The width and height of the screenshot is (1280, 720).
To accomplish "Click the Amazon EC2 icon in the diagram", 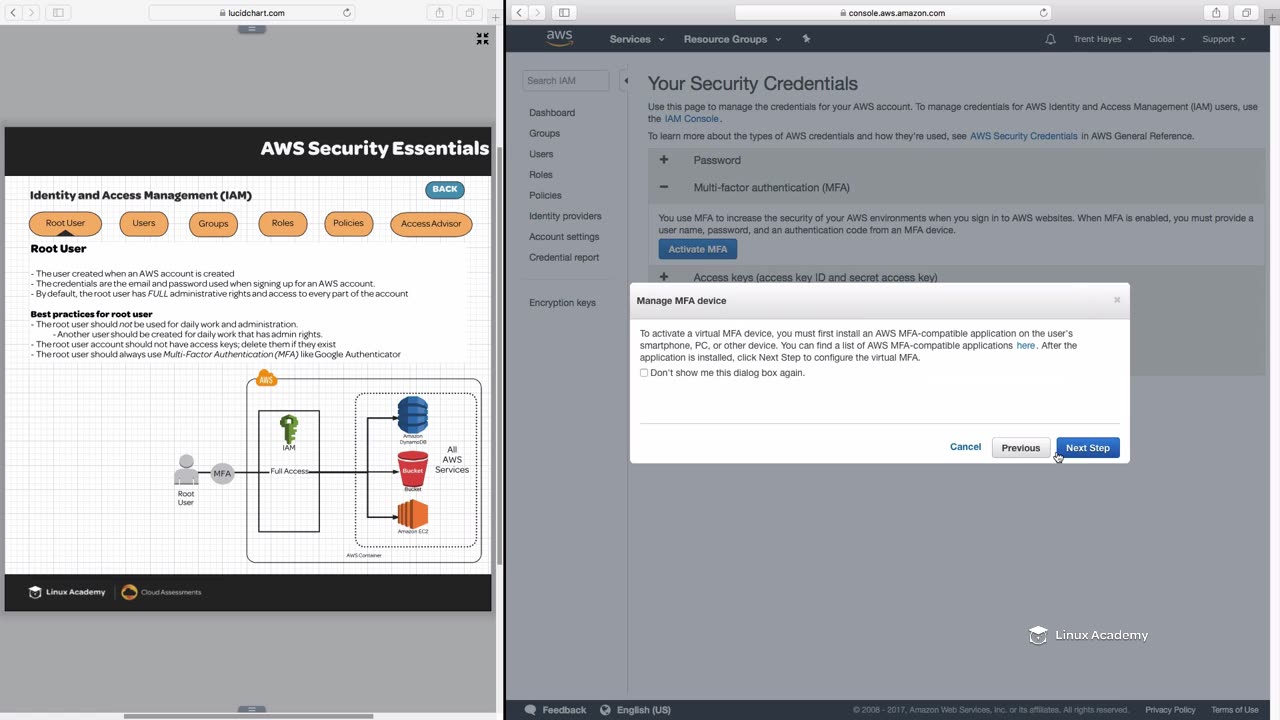I will (x=412, y=514).
